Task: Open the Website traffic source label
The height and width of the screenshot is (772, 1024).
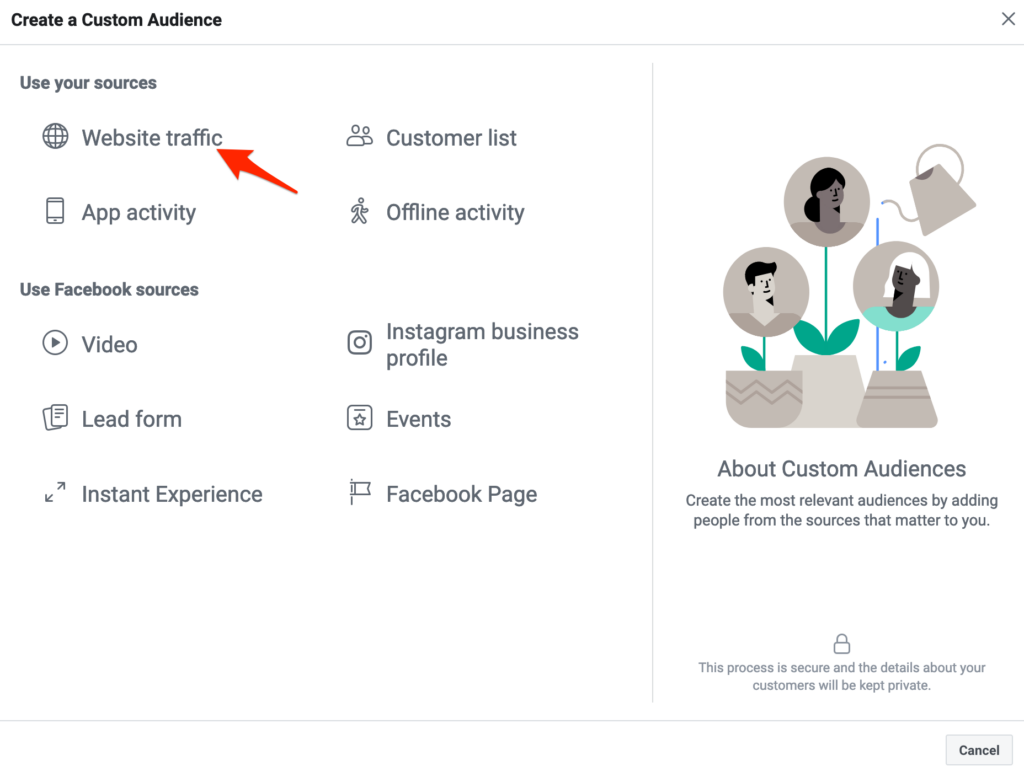Action: (152, 138)
